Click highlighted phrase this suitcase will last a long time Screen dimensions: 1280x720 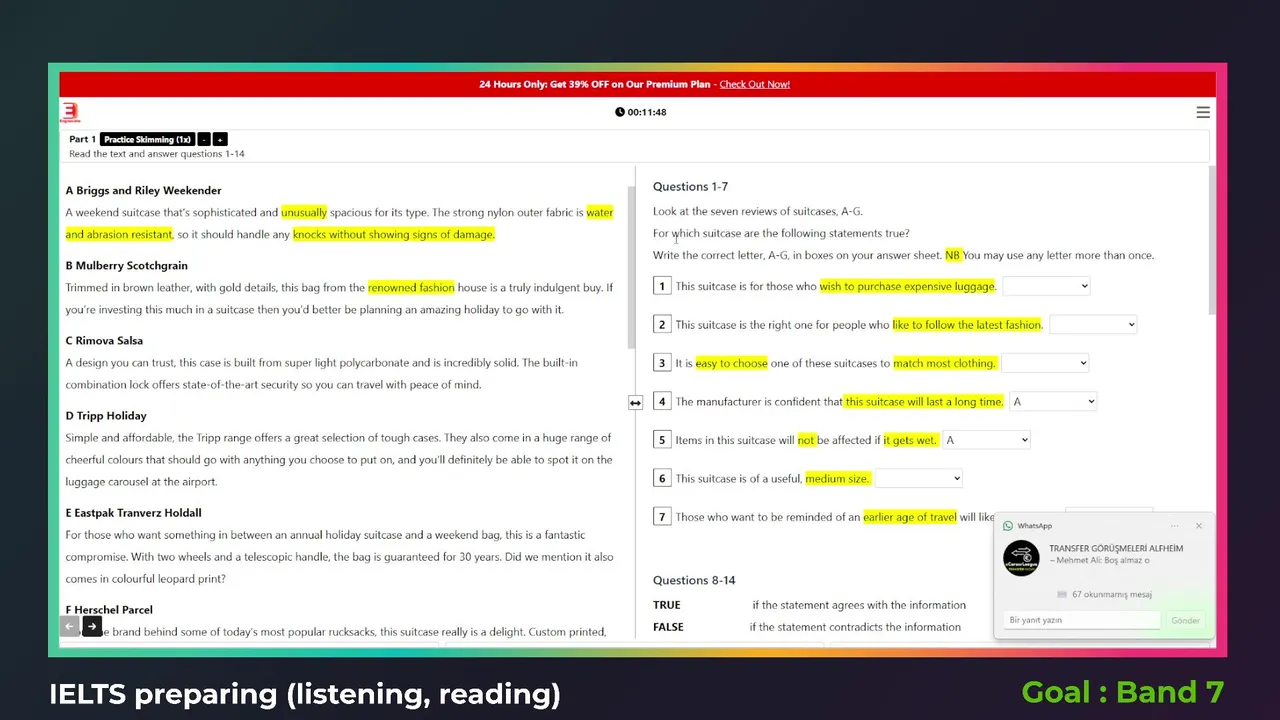924,401
